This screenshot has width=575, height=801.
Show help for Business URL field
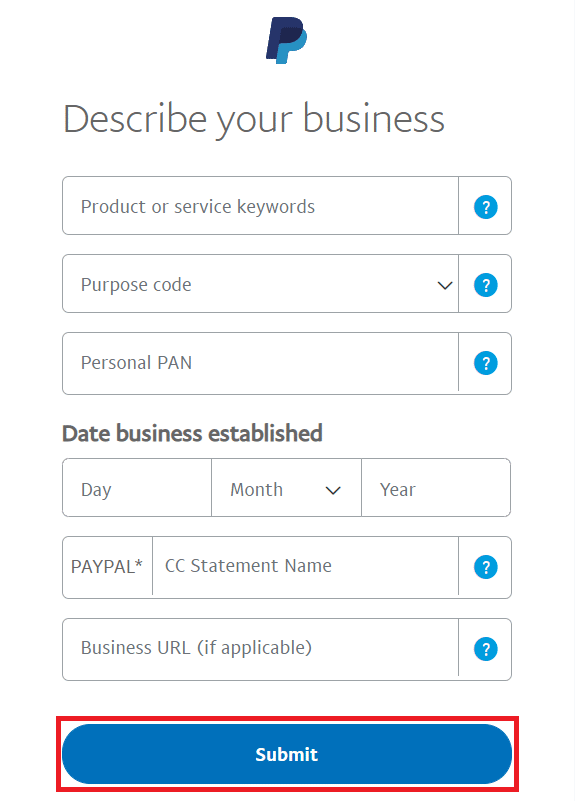(x=486, y=649)
